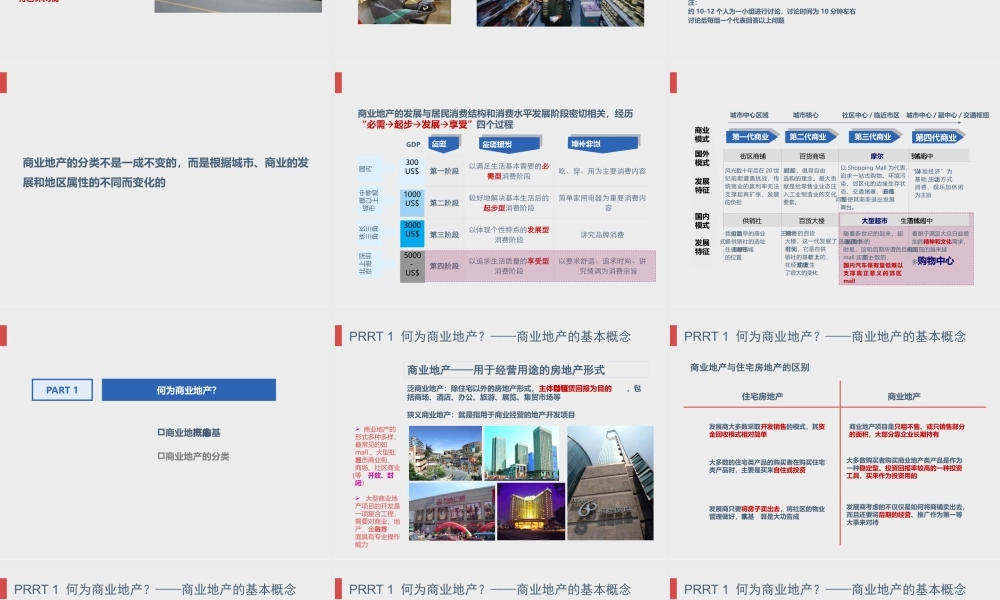Select the stone building photo showing number 66
This screenshot has height=600, width=1000.
click(x=610, y=483)
